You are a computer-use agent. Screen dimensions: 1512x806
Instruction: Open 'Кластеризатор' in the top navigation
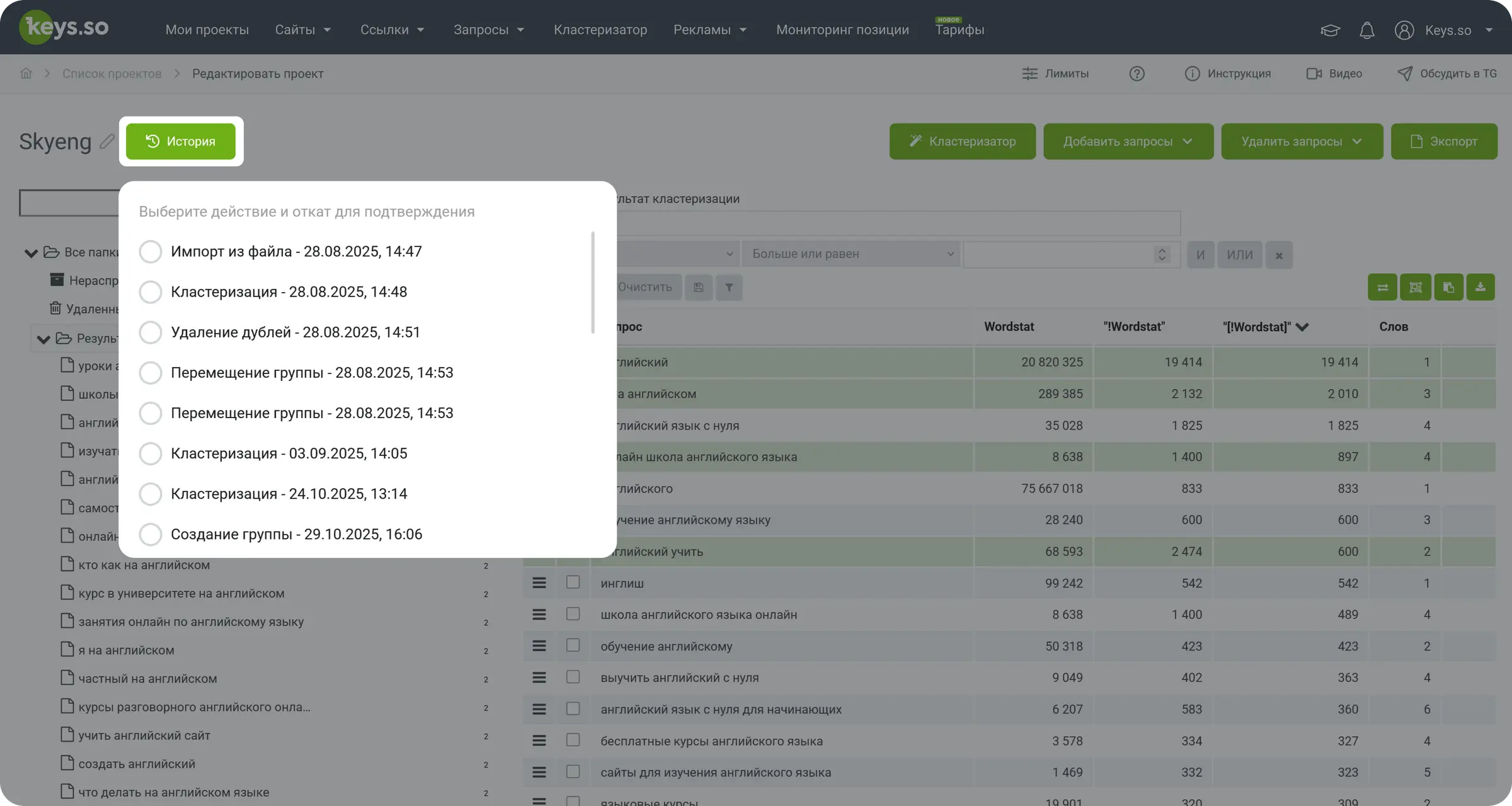pos(600,30)
